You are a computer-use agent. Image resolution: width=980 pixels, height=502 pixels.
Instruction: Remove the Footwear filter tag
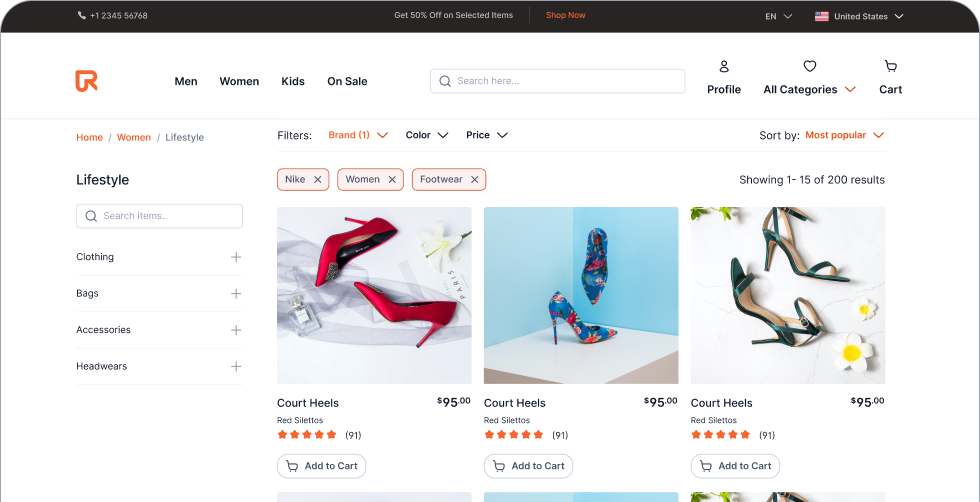point(475,180)
